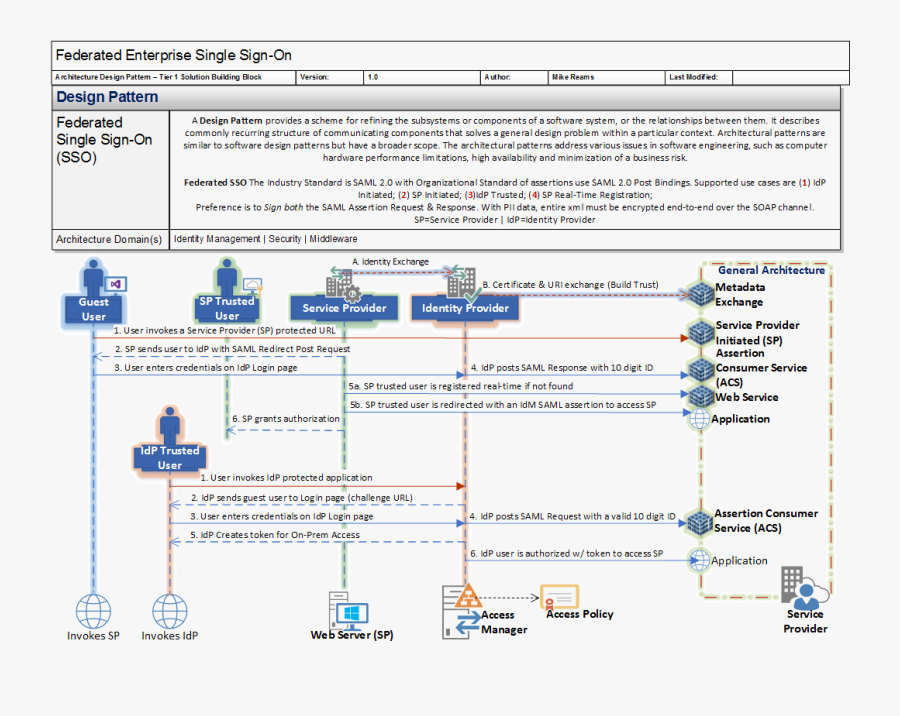Click the Guest User person icon
This screenshot has width=900, height=716.
coord(95,279)
